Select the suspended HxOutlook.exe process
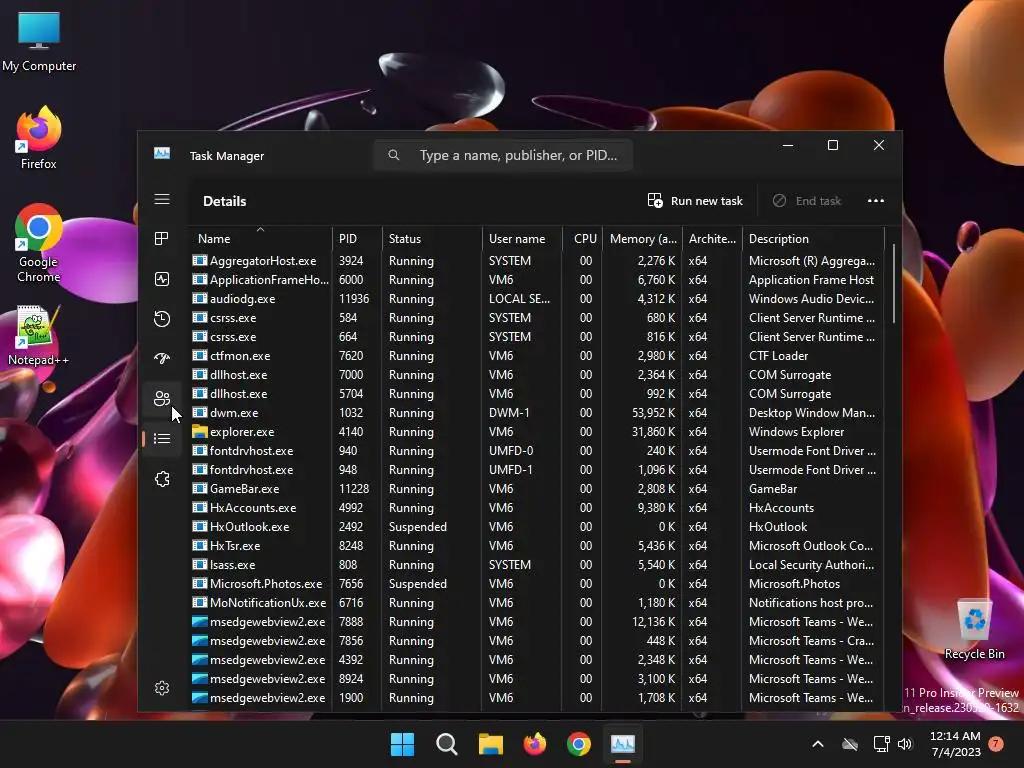Screen dimensions: 1024x768 coord(537,526)
